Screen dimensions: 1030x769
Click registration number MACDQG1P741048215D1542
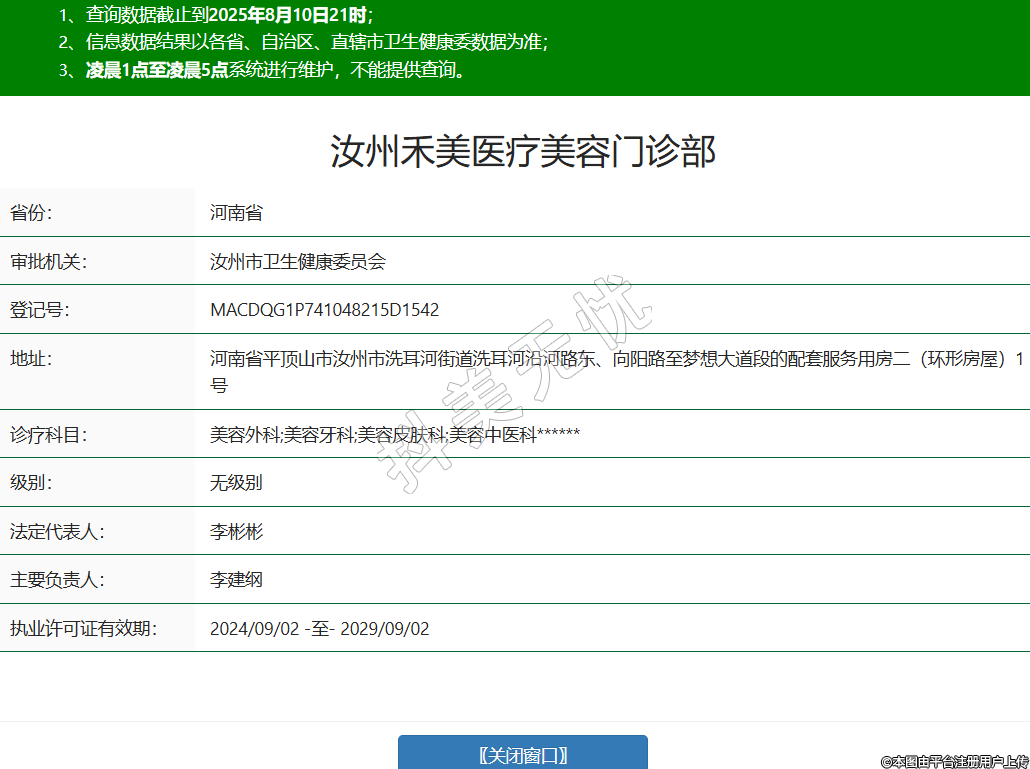[324, 310]
